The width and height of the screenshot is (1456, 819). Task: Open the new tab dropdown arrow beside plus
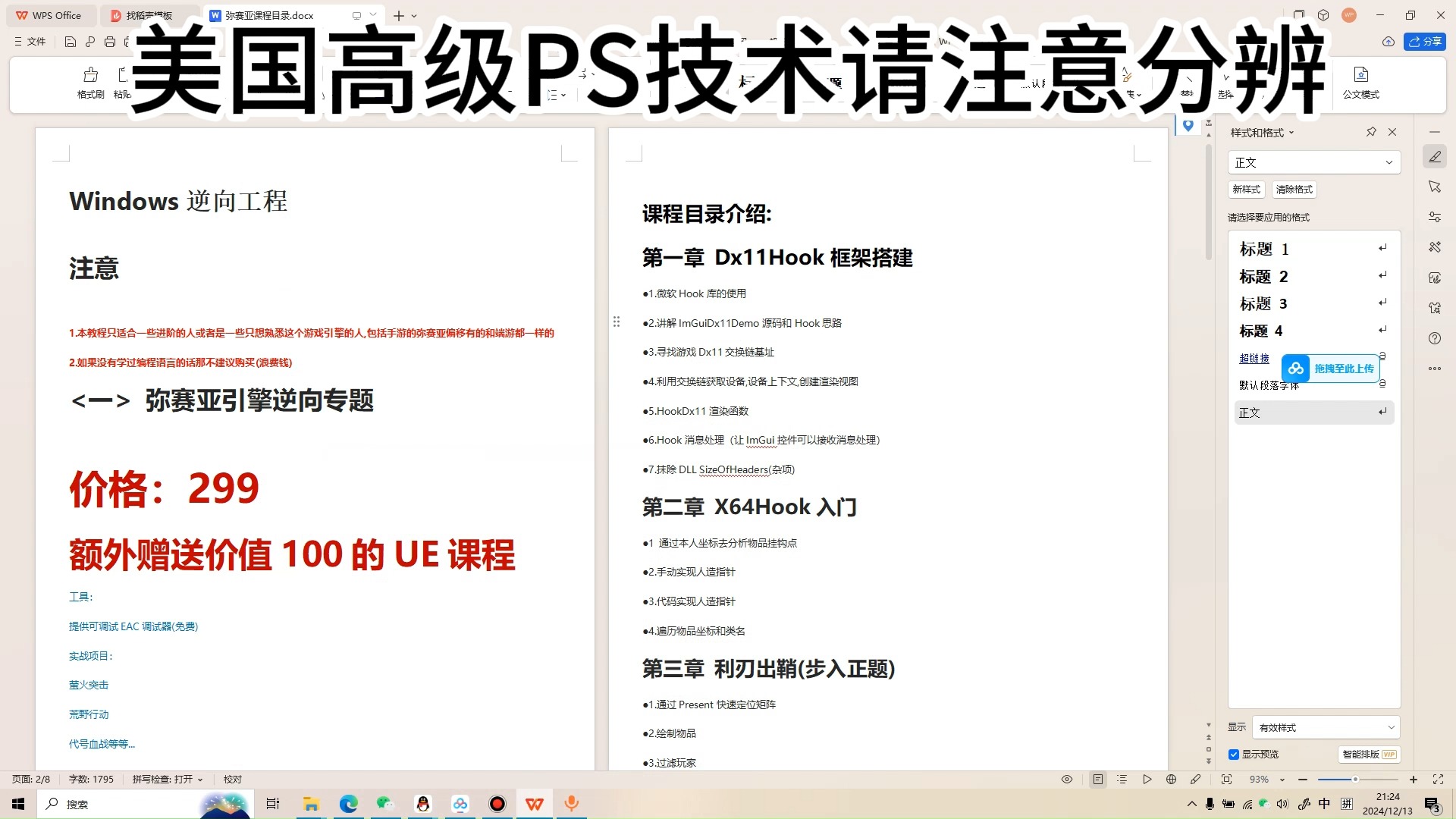tap(414, 16)
